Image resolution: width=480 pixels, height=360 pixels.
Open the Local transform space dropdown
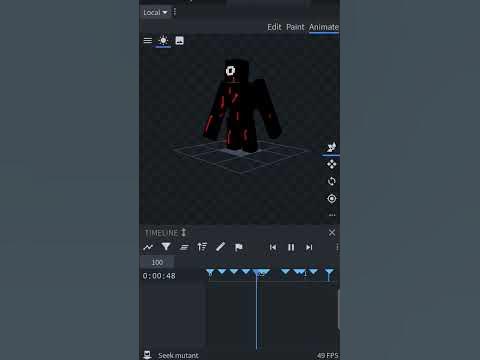point(155,13)
